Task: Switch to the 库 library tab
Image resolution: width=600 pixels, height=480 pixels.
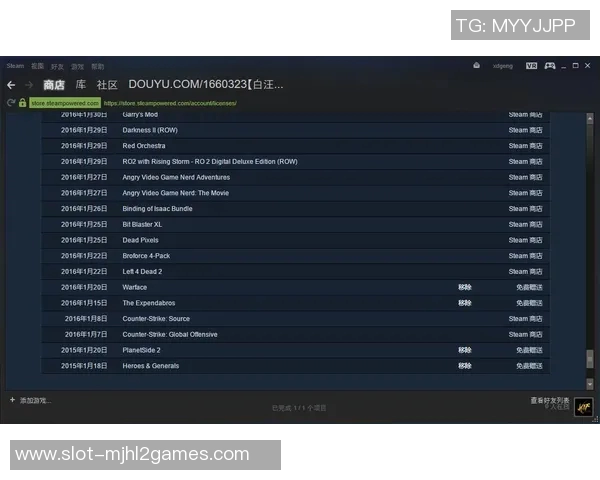Action: 81,85
